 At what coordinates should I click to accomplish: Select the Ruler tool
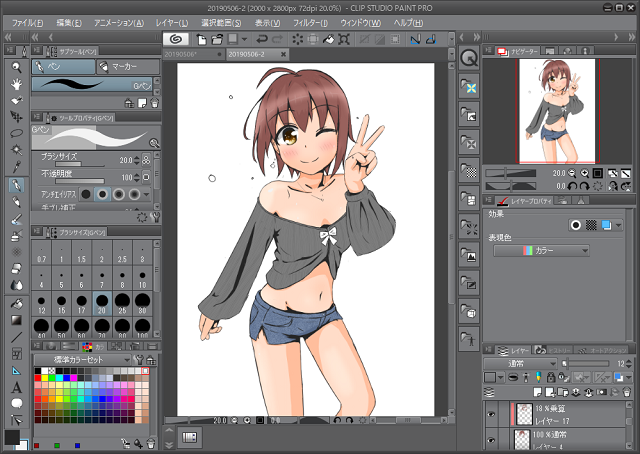tap(16, 371)
